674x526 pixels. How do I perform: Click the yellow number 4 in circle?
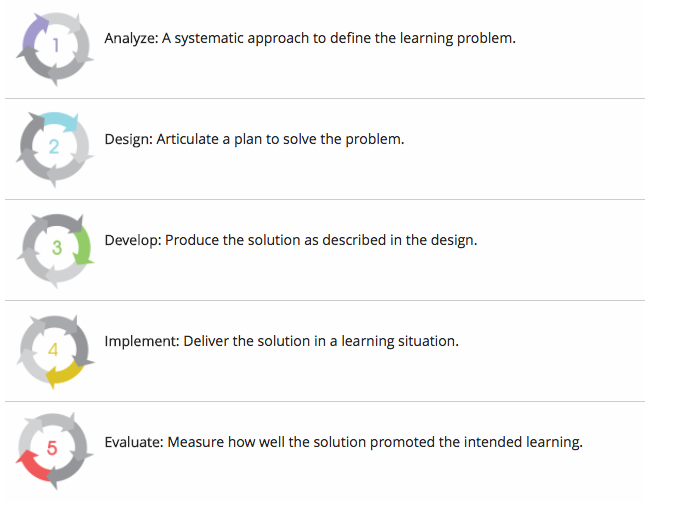tap(53, 349)
